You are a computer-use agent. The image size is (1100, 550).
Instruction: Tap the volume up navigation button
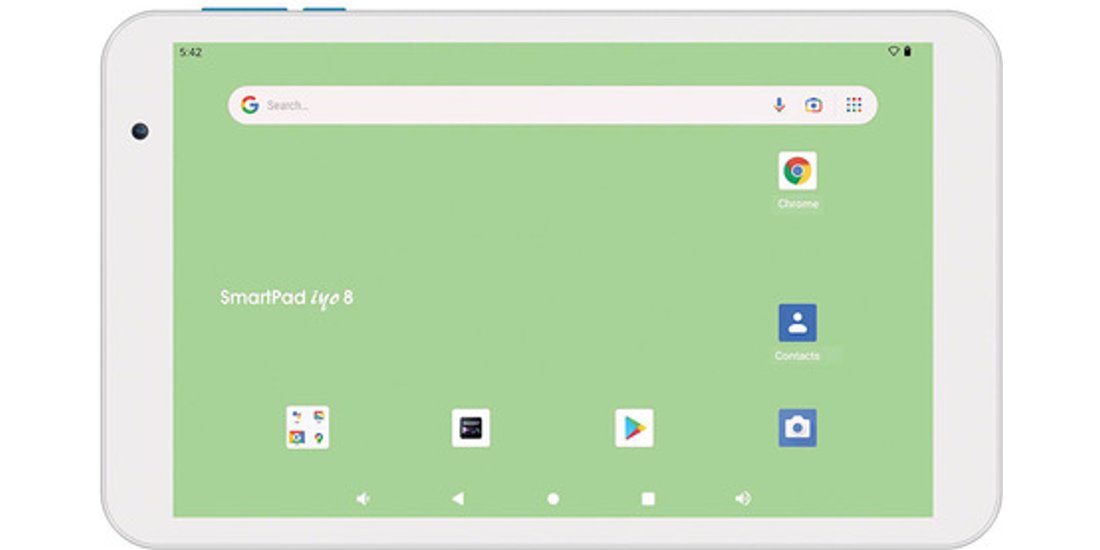[743, 498]
